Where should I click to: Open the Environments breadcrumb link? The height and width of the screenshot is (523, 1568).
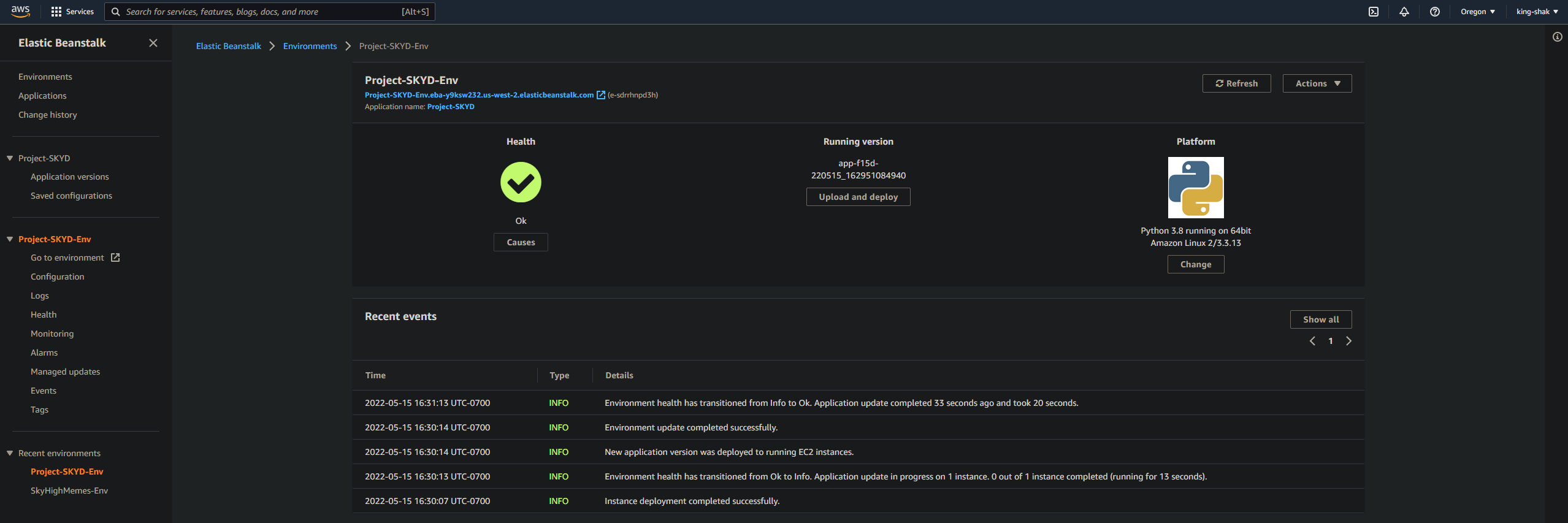point(310,46)
